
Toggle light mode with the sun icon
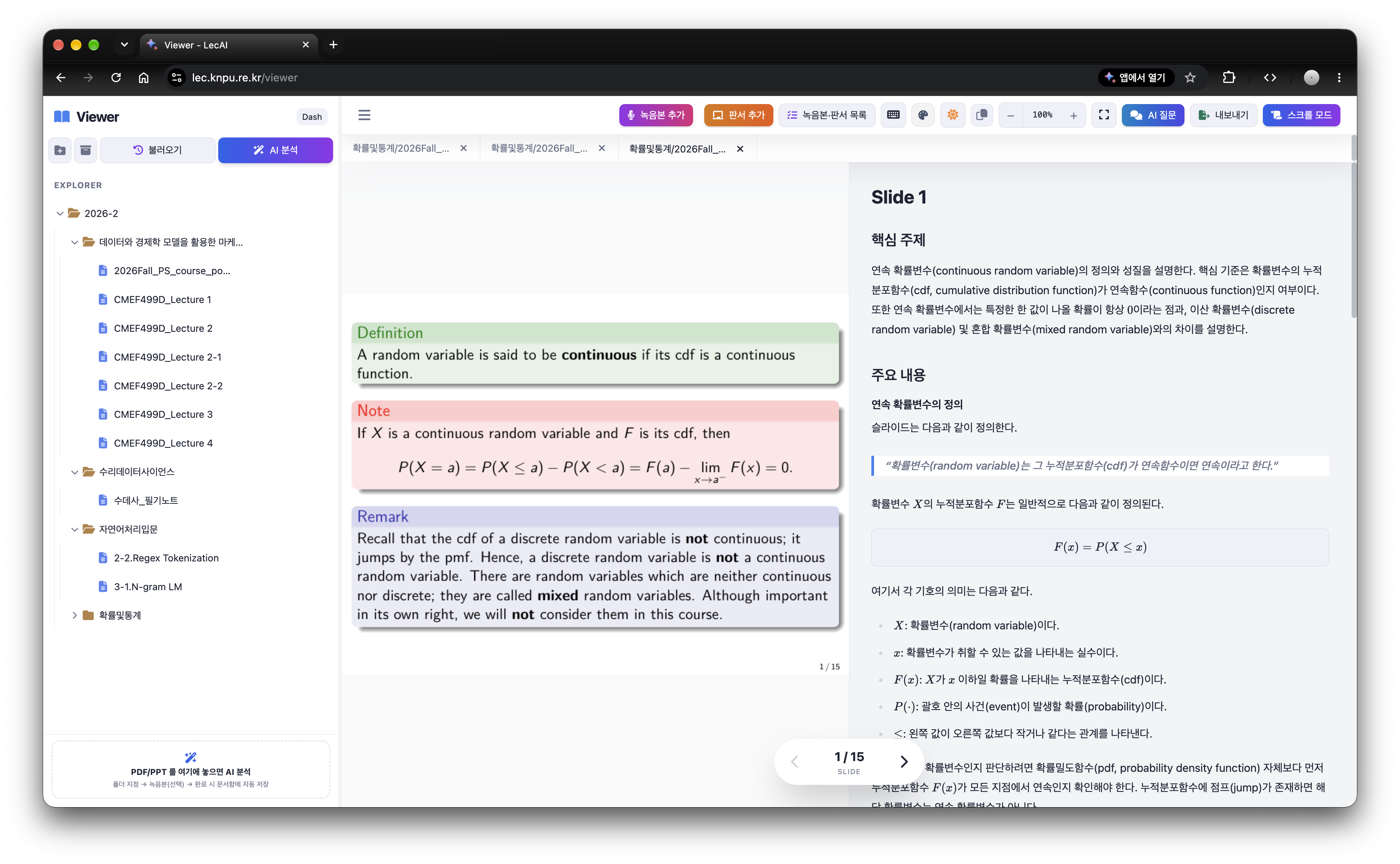click(952, 115)
